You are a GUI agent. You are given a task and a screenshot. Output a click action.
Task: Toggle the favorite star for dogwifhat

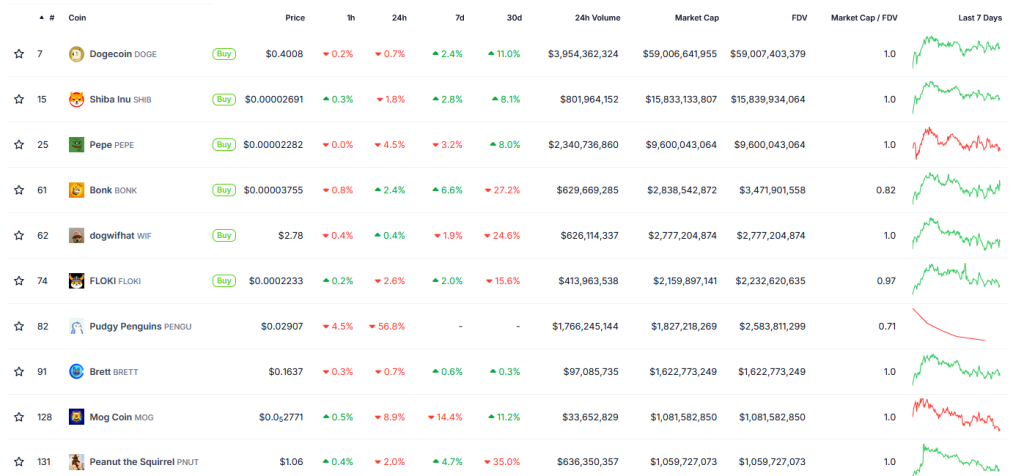tap(19, 235)
